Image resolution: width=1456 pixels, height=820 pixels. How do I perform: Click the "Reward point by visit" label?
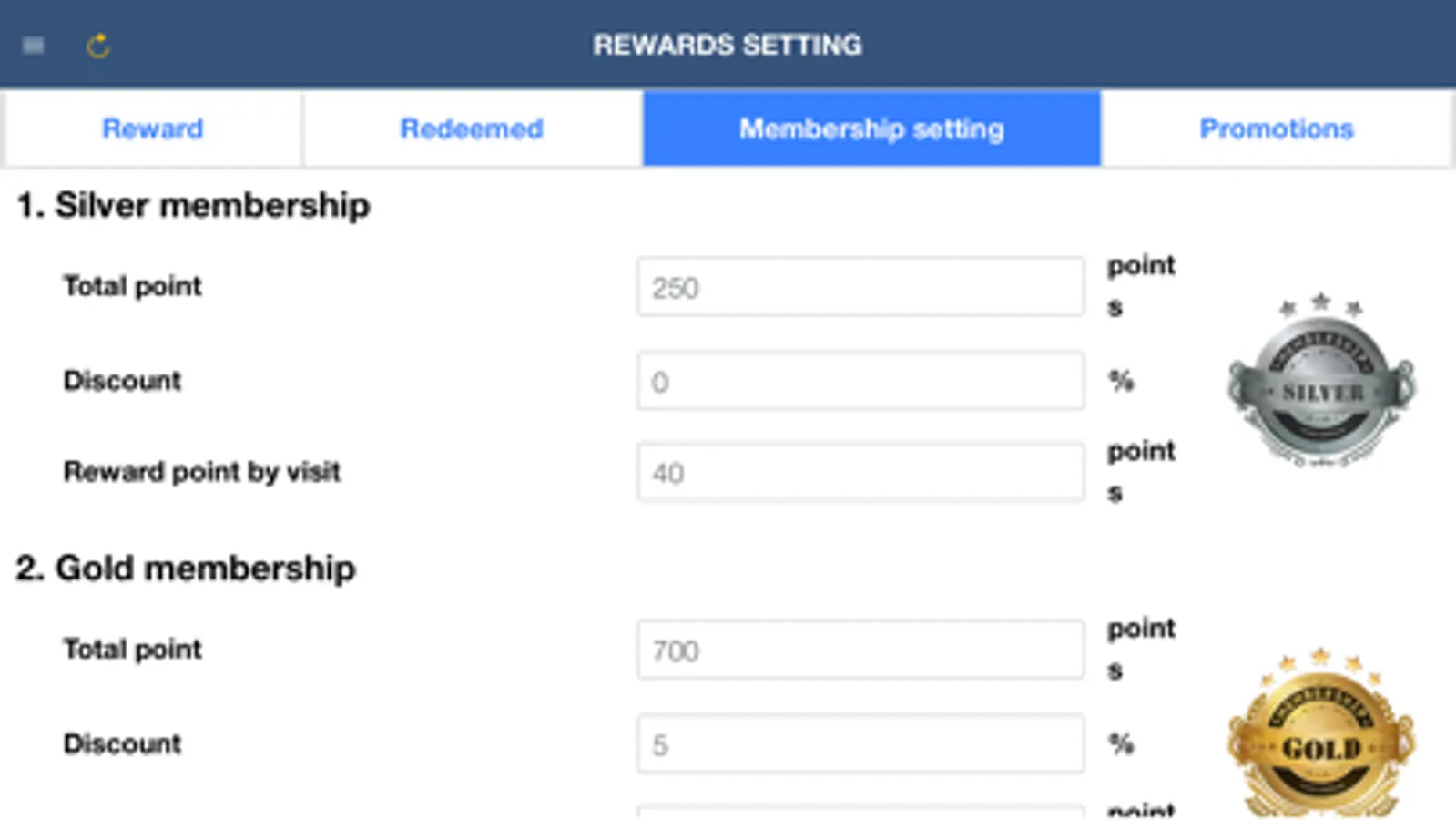click(x=201, y=472)
